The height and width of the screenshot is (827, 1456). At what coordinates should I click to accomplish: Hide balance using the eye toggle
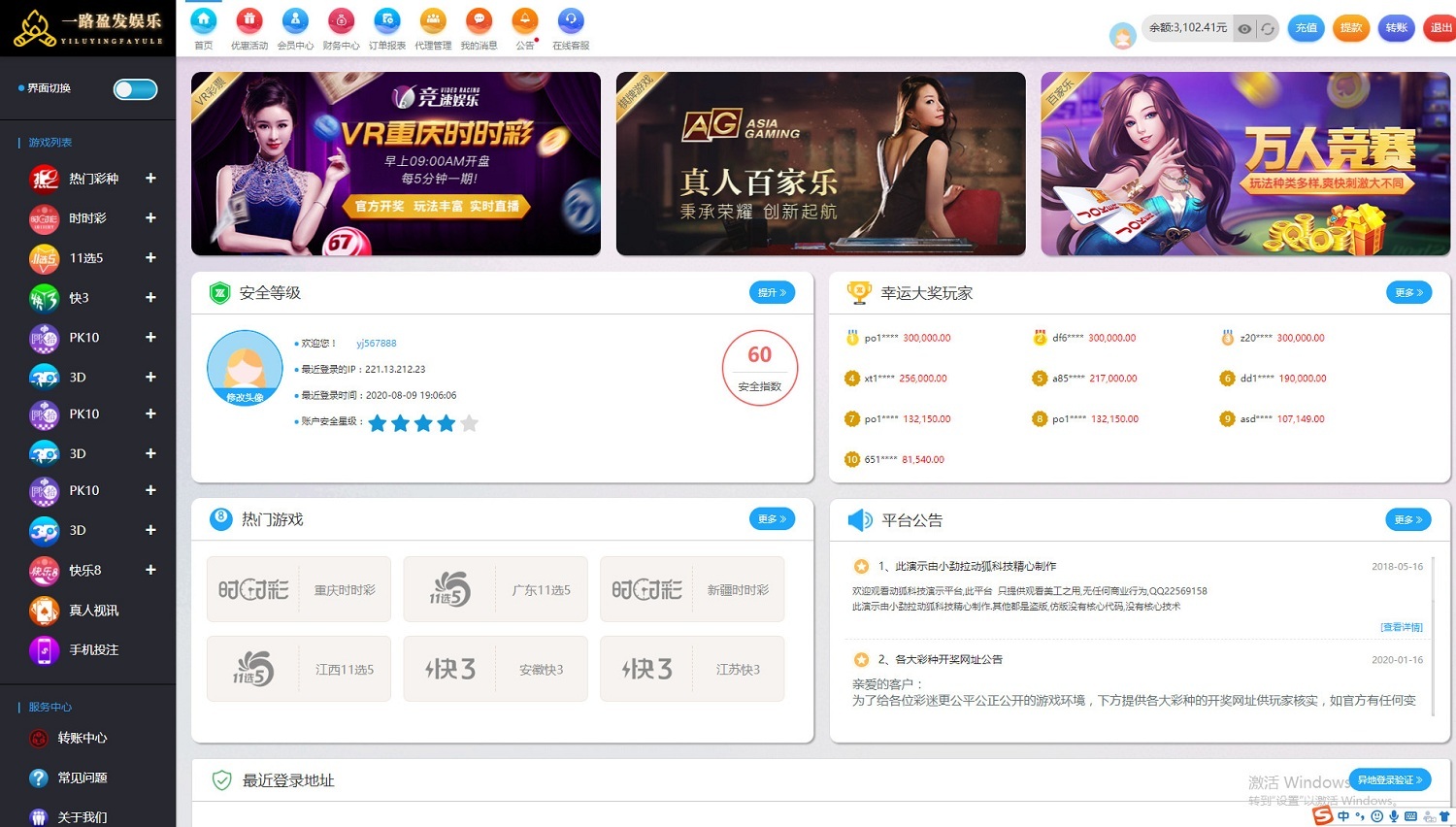point(1245,28)
